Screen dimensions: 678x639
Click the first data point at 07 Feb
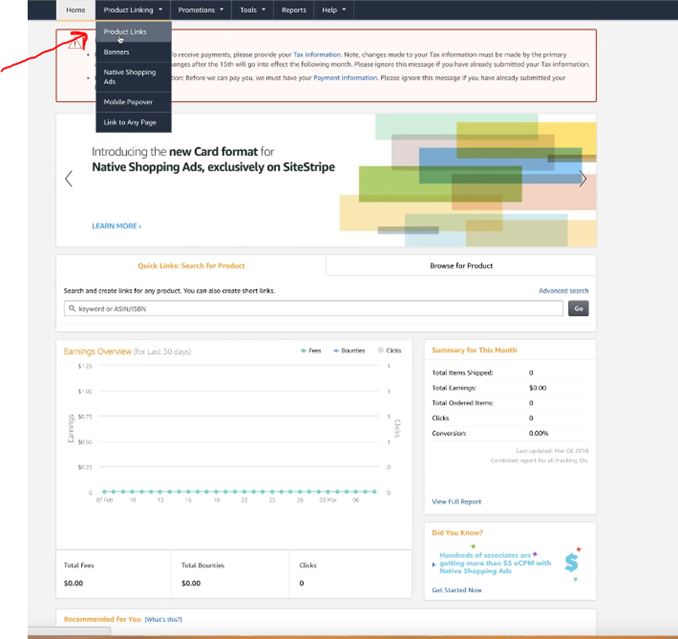tap(104, 492)
